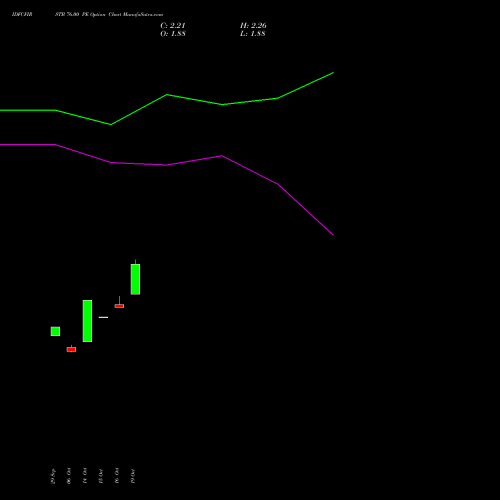Click the green candlestick above the 19 Oct label
This screenshot has width=500, height=500.
135,279
